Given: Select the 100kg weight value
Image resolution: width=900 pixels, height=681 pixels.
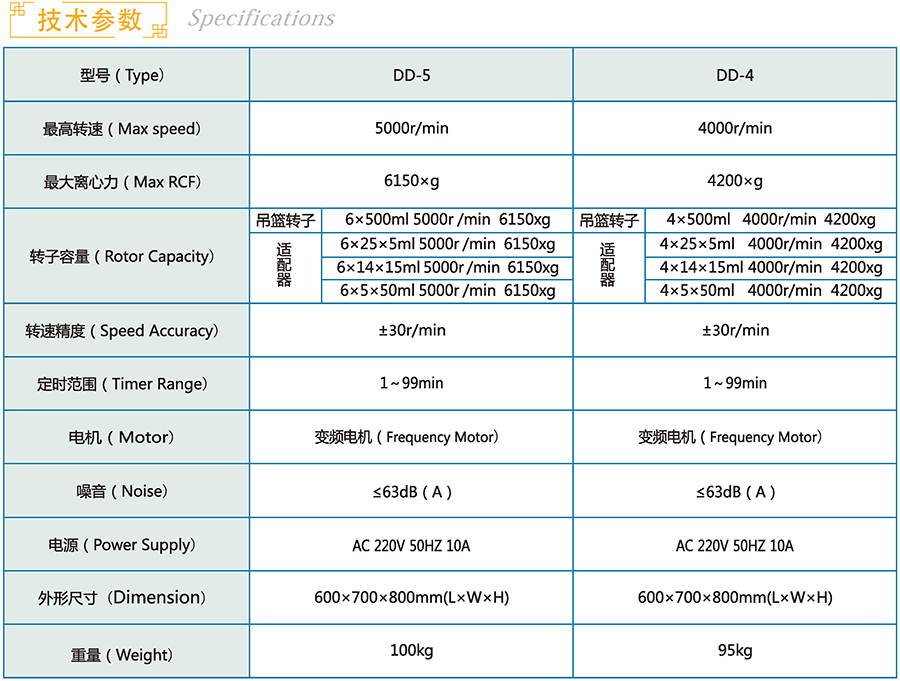Looking at the screenshot, I should pyautogui.click(x=411, y=651).
